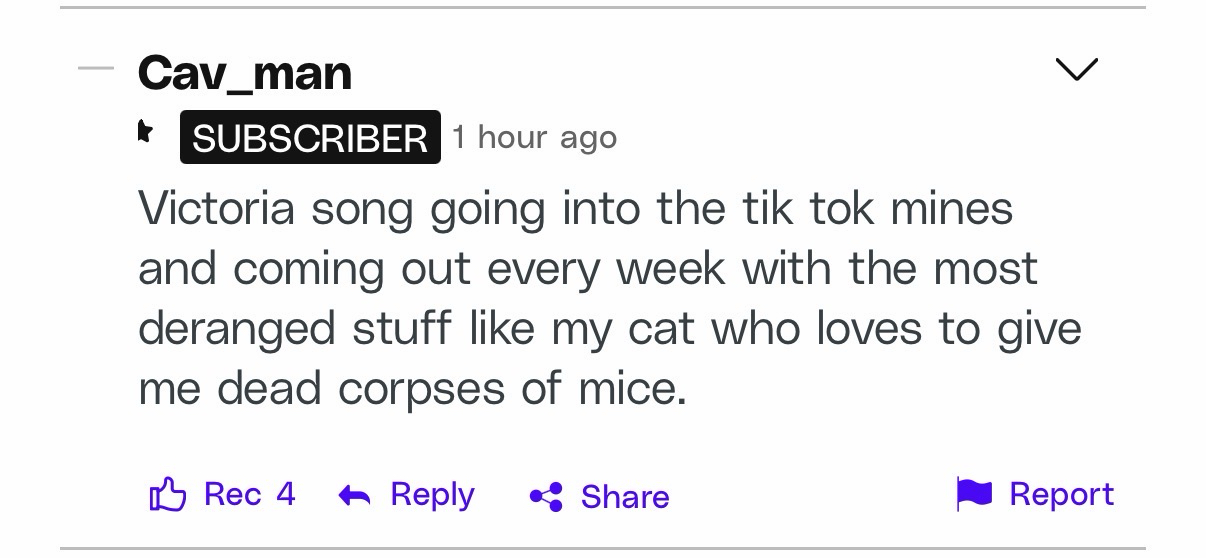This screenshot has height=558, width=1206.
Task: Report the comment via Report text
Action: click(x=1061, y=494)
